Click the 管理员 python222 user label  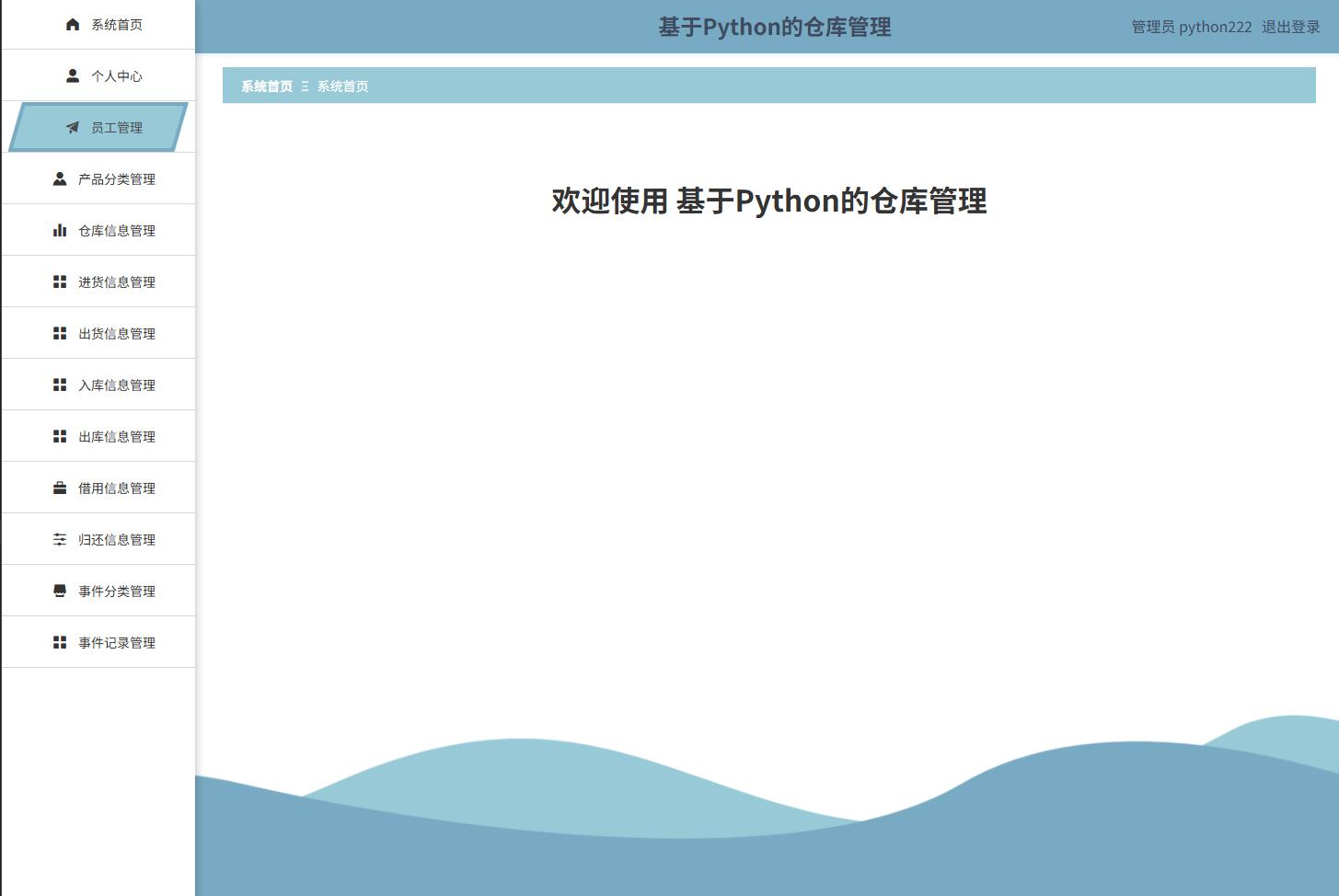[x=1192, y=27]
